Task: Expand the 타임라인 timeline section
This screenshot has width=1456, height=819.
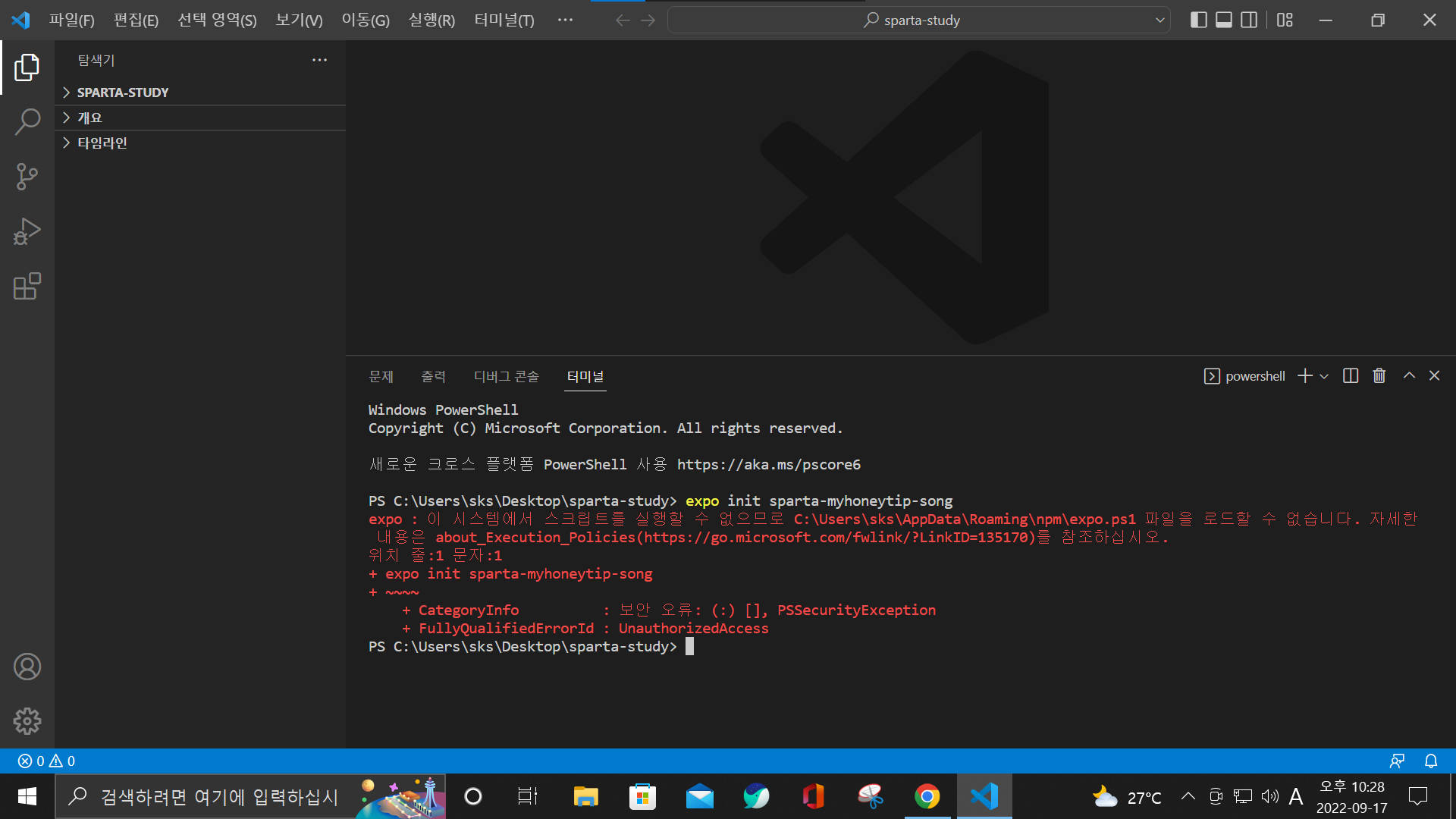Action: (200, 143)
